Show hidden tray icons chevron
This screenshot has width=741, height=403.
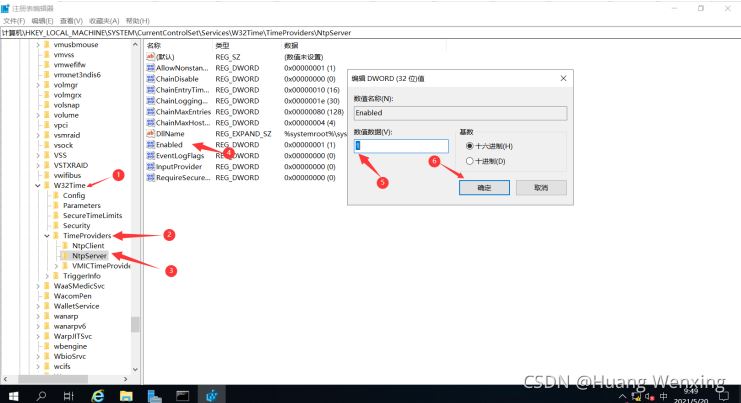[x=622, y=396]
